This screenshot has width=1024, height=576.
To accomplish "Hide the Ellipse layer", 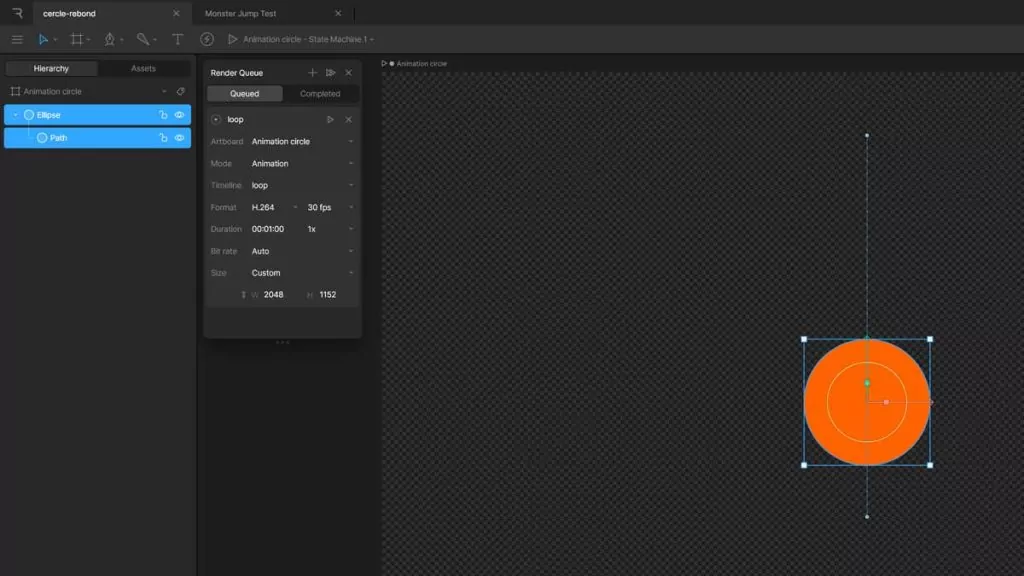I will (x=179, y=115).
